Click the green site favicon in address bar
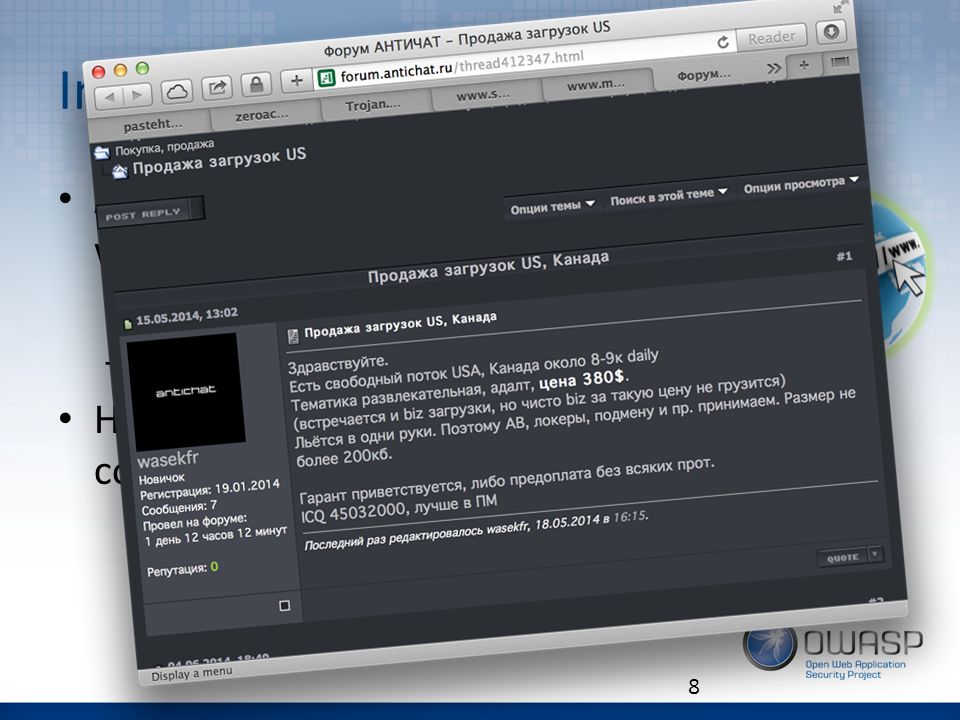The image size is (960, 720). [326, 78]
